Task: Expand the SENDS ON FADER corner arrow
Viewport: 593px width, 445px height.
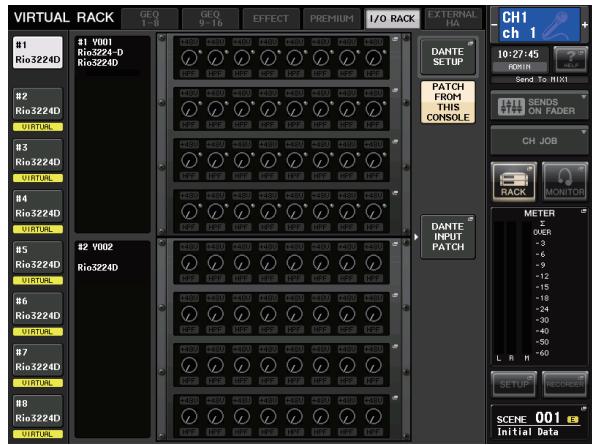Action: point(584,97)
